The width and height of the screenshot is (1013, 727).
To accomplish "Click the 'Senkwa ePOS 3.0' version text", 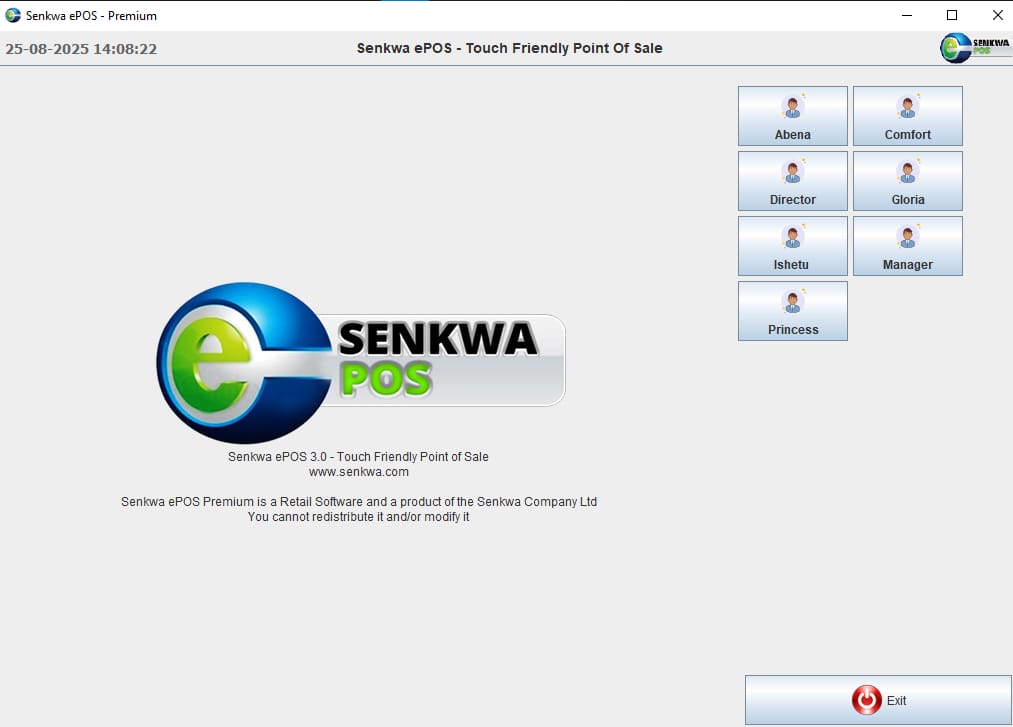I will pyautogui.click(x=358, y=457).
